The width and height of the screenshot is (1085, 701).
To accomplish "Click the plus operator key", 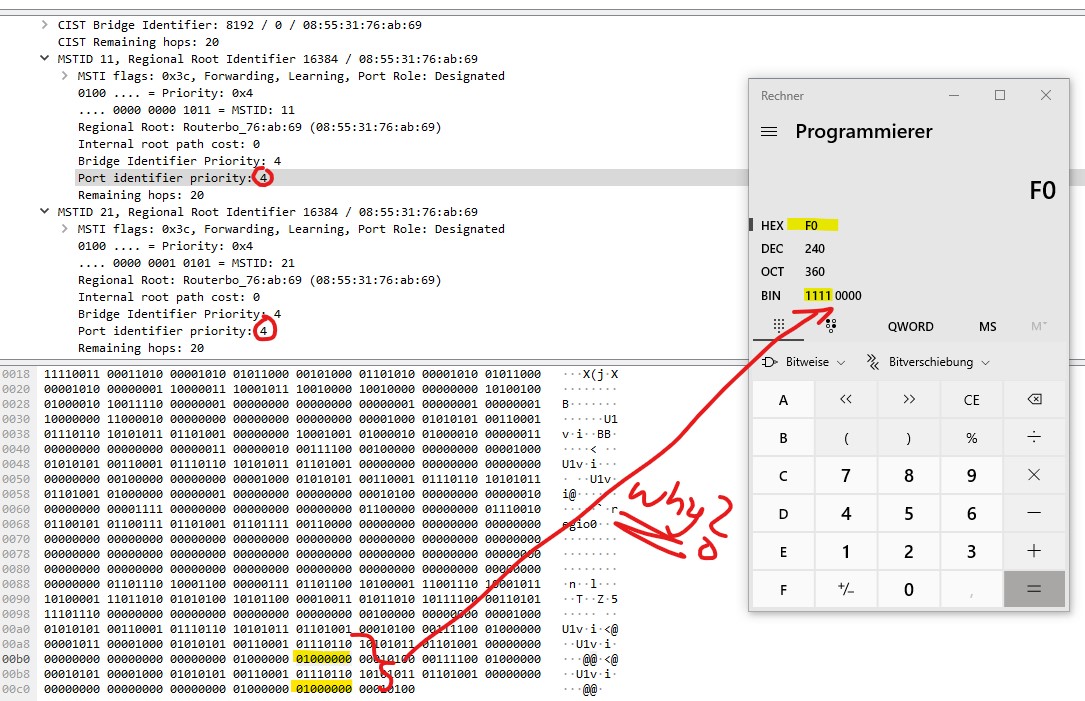I will click(x=1034, y=552).
